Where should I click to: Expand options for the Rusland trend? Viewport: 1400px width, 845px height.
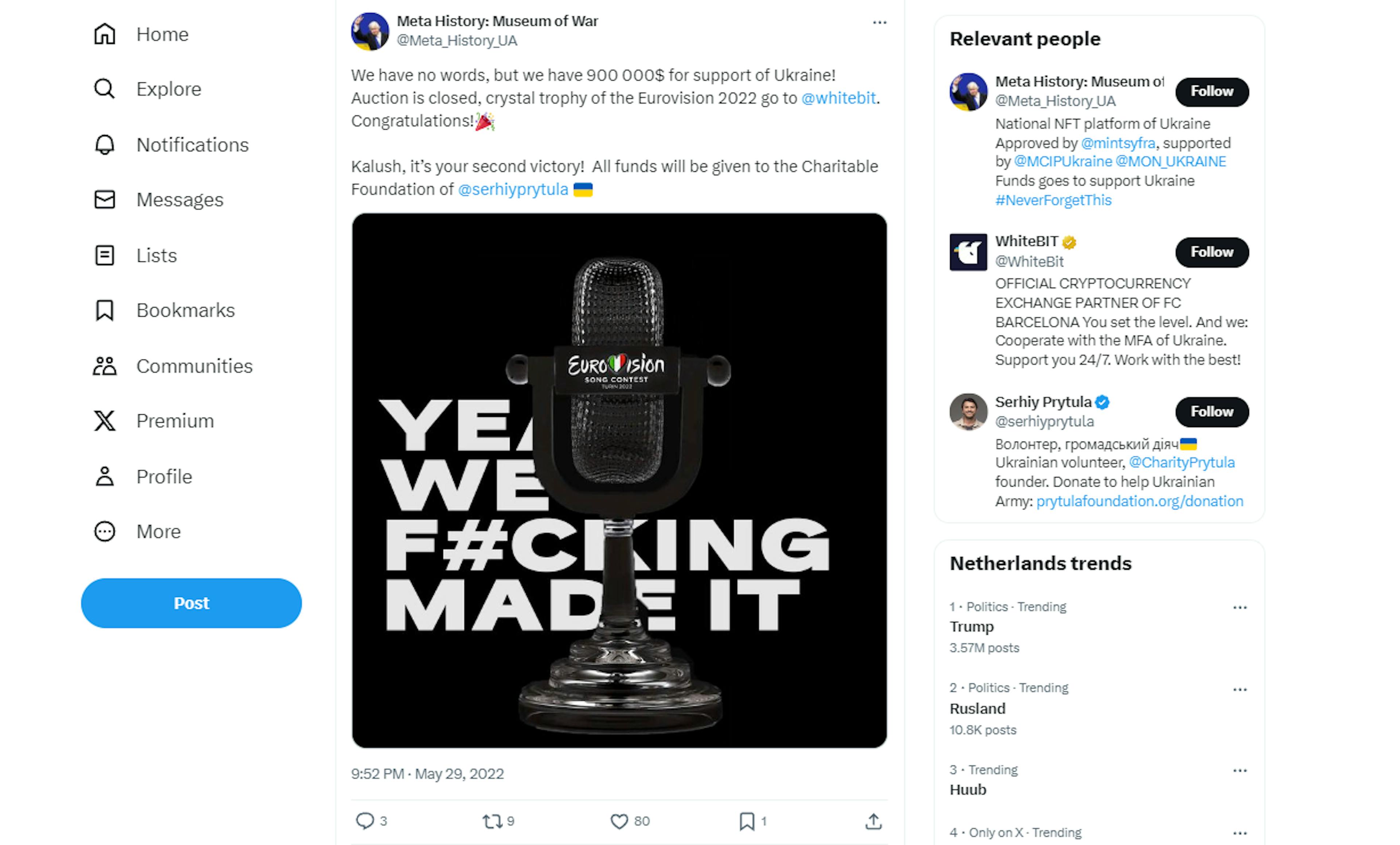(x=1239, y=689)
